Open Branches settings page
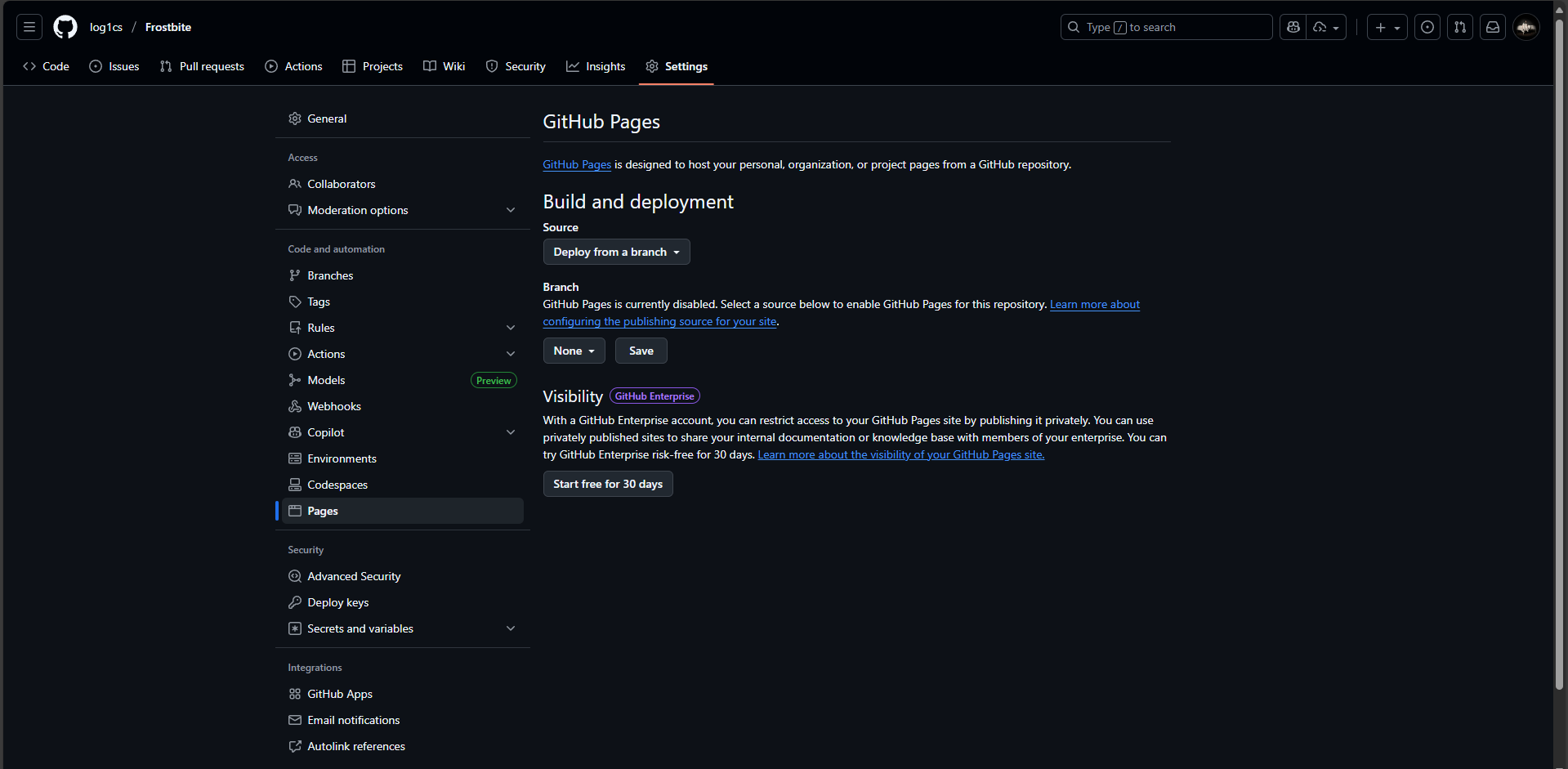1568x769 pixels. [x=403, y=275]
